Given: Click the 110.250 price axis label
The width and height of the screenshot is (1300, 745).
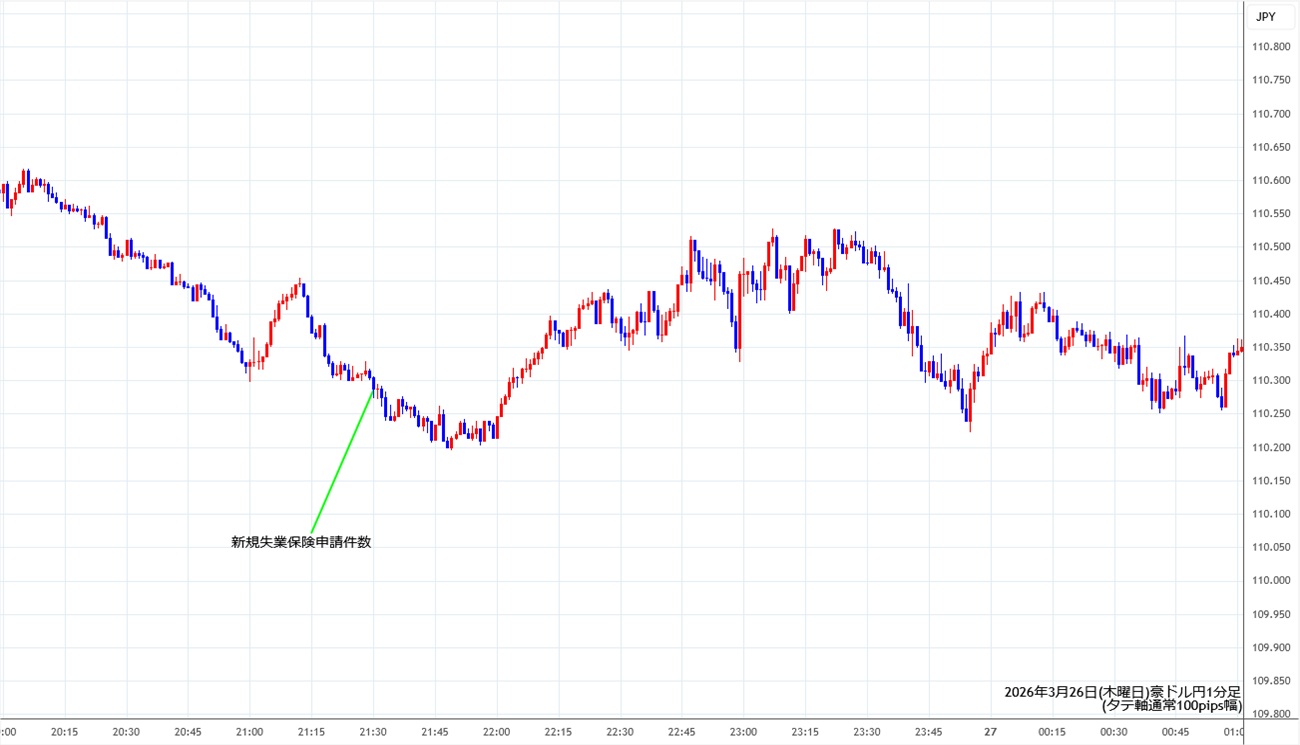Looking at the screenshot, I should (1270, 414).
